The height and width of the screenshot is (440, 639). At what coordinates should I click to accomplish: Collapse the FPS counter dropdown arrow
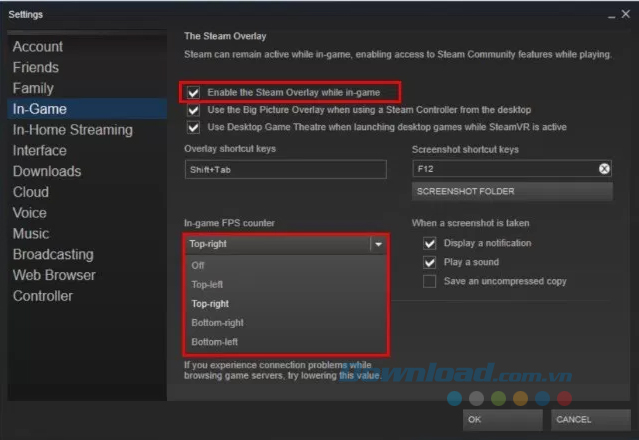(378, 244)
